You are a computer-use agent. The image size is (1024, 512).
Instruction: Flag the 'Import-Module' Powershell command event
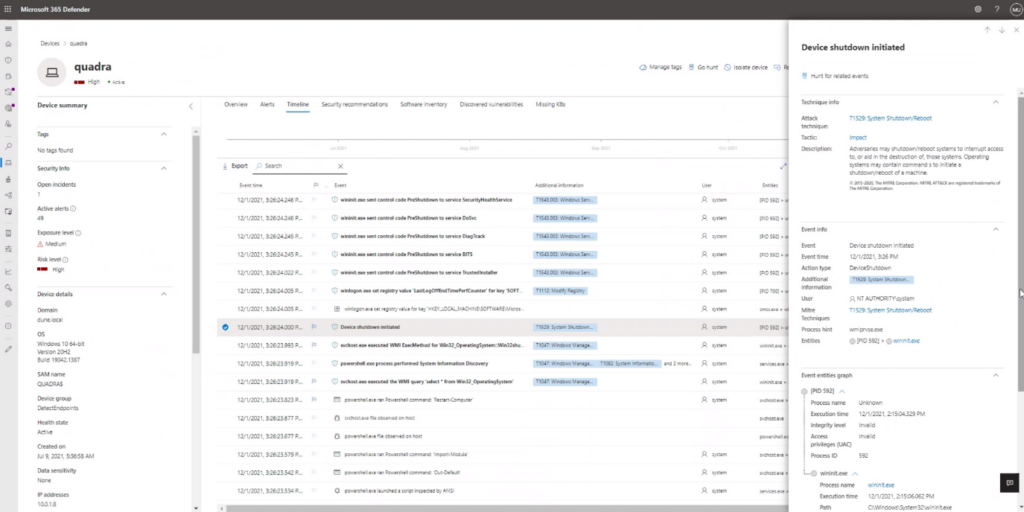point(315,454)
